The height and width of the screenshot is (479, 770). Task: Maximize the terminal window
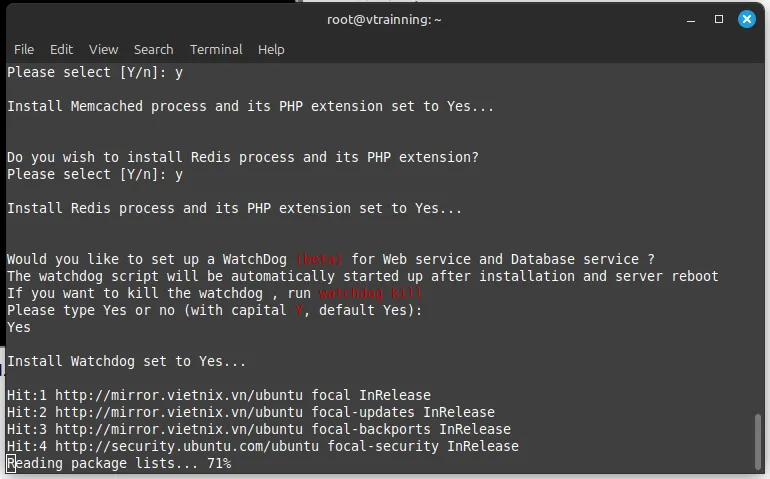point(718,19)
